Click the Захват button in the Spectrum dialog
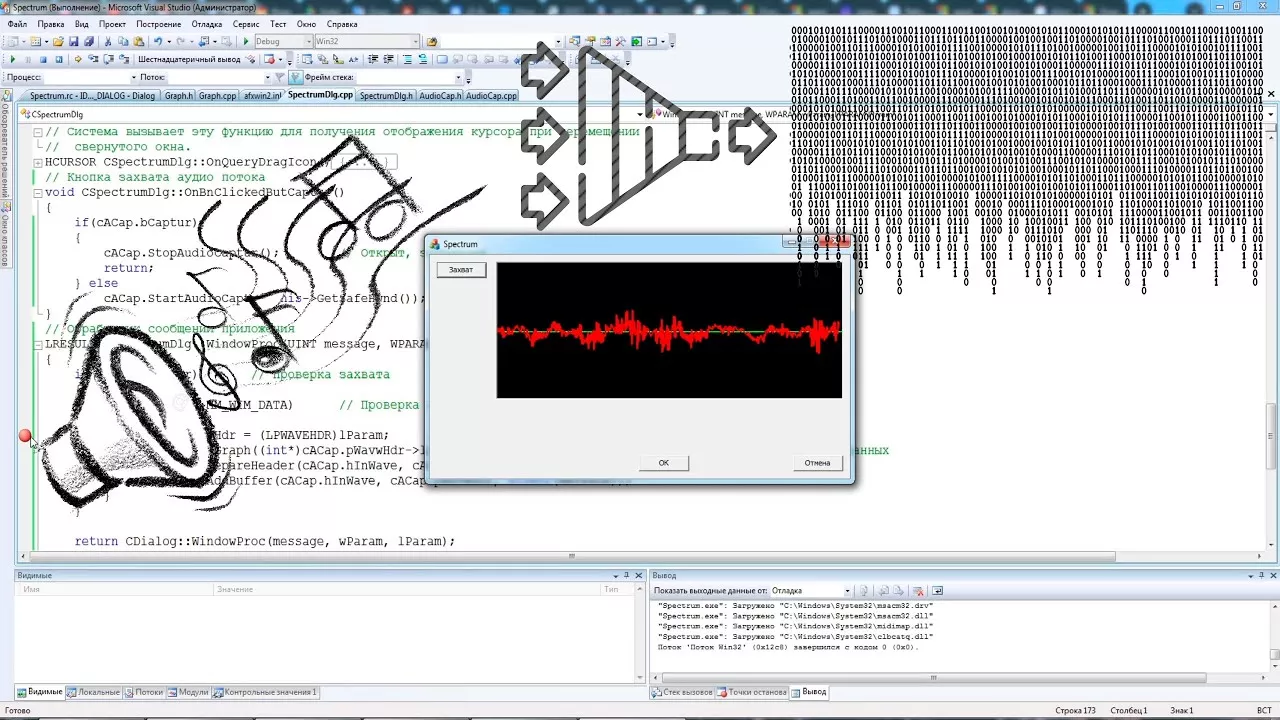 [x=461, y=269]
